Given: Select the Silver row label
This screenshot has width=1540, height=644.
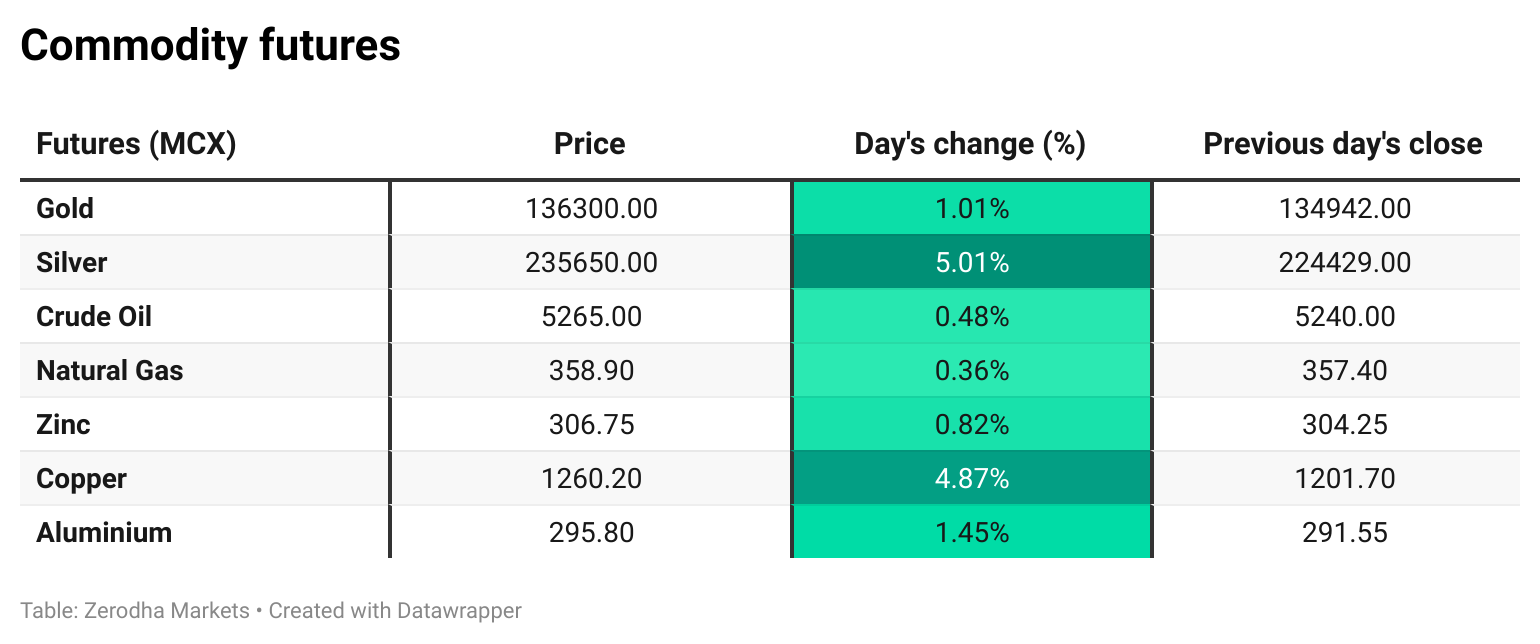Looking at the screenshot, I should (x=71, y=263).
